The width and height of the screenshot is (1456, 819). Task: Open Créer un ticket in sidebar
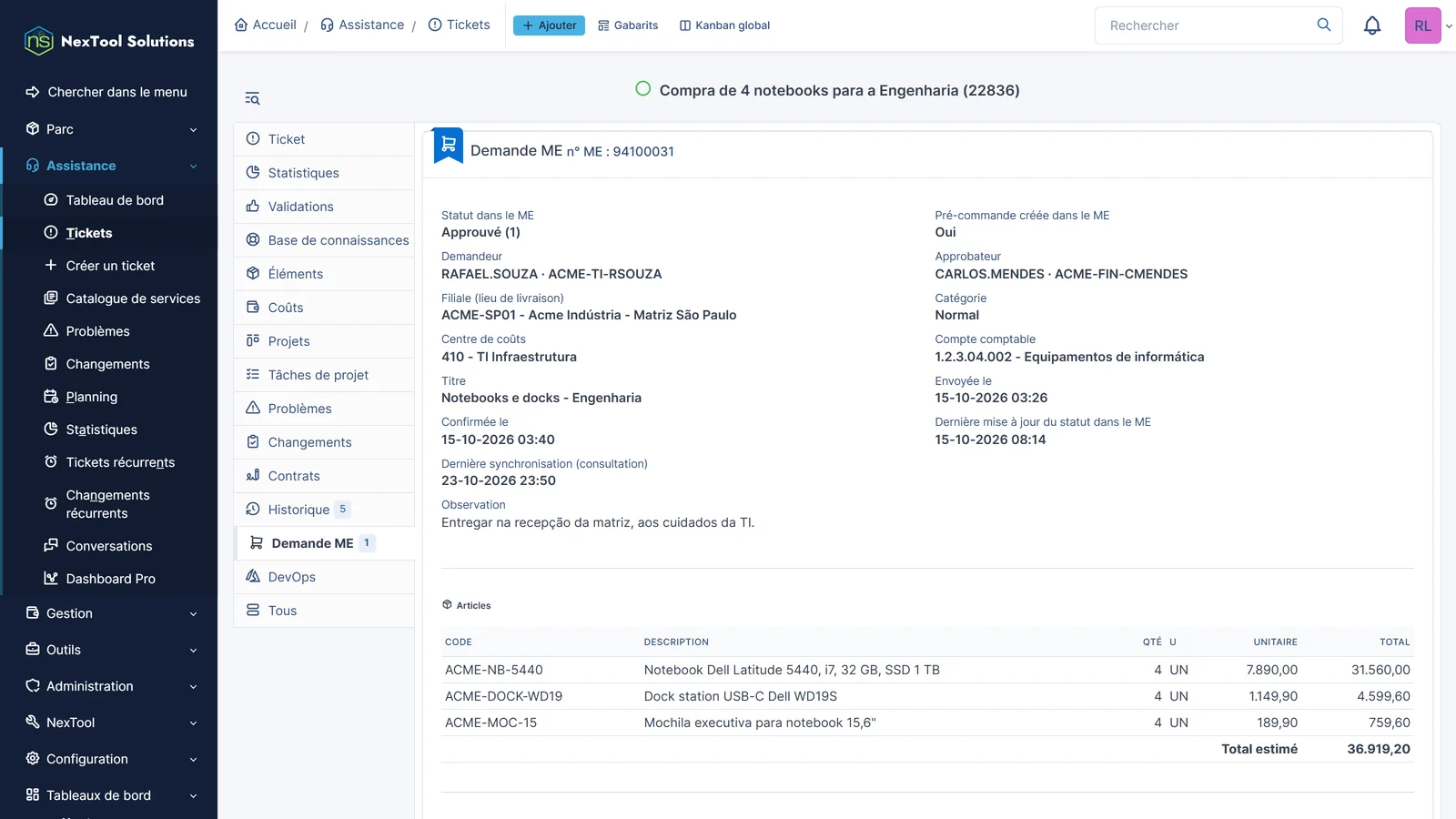(110, 266)
